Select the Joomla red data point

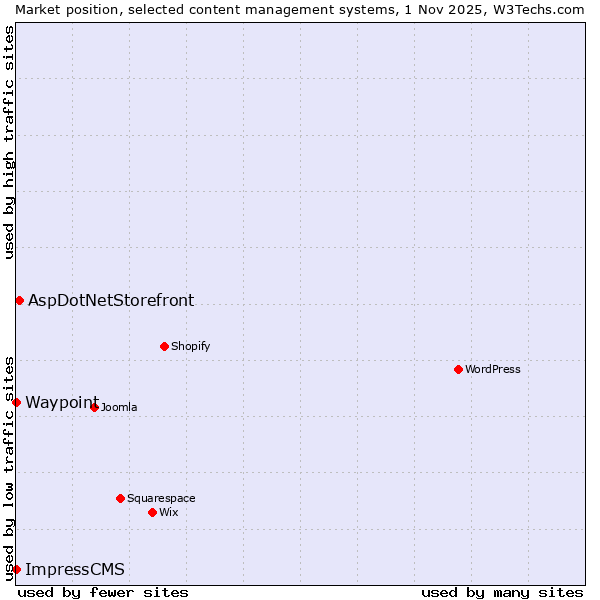94,407
